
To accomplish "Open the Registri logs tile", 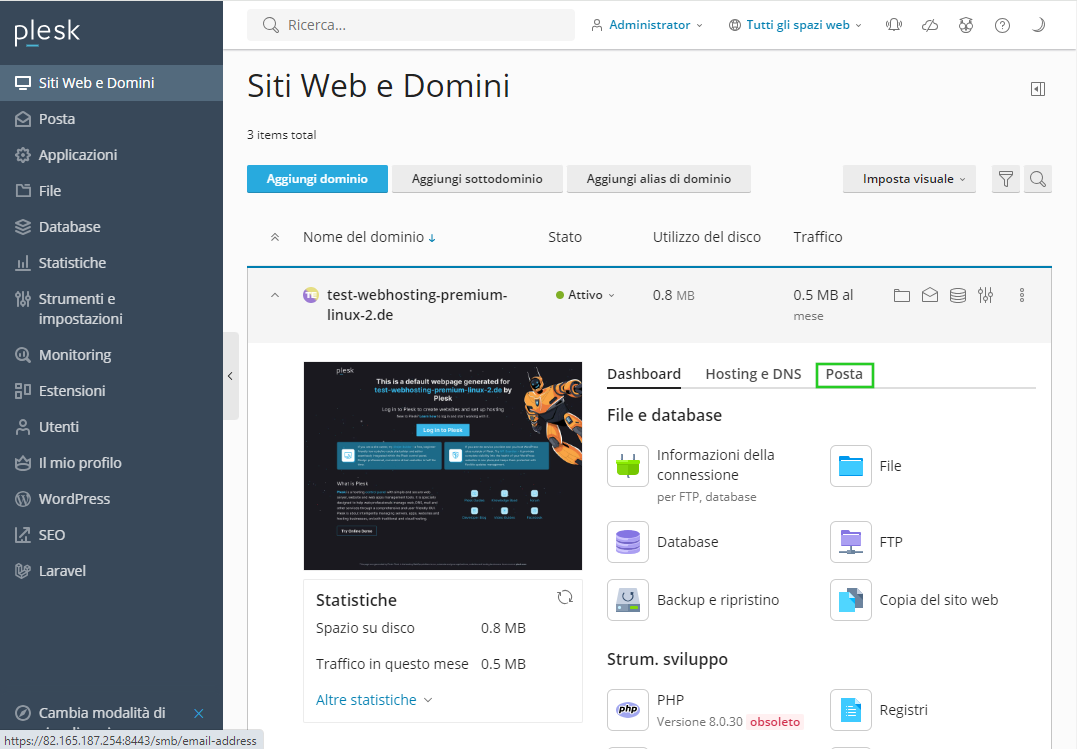I will coord(879,710).
